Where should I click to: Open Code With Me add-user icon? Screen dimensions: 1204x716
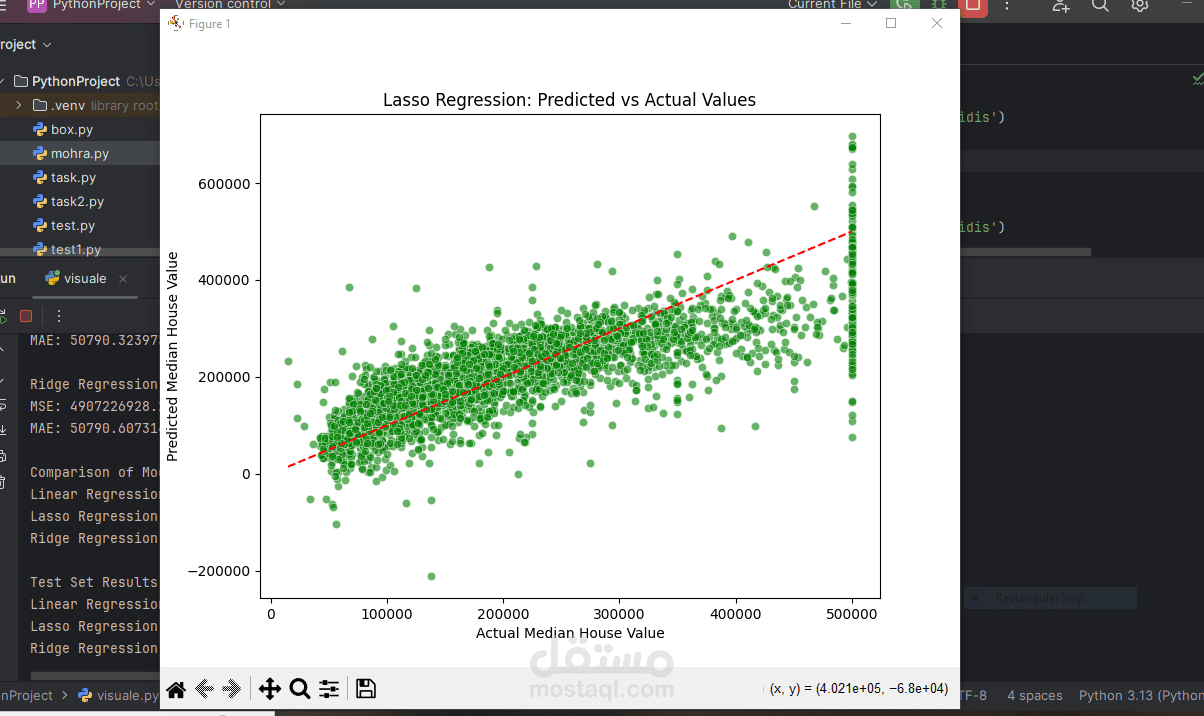point(1062,5)
